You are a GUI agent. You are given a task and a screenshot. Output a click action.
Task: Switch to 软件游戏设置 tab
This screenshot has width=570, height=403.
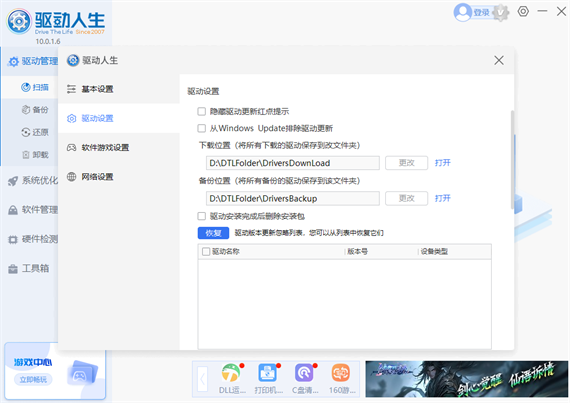click(x=119, y=148)
